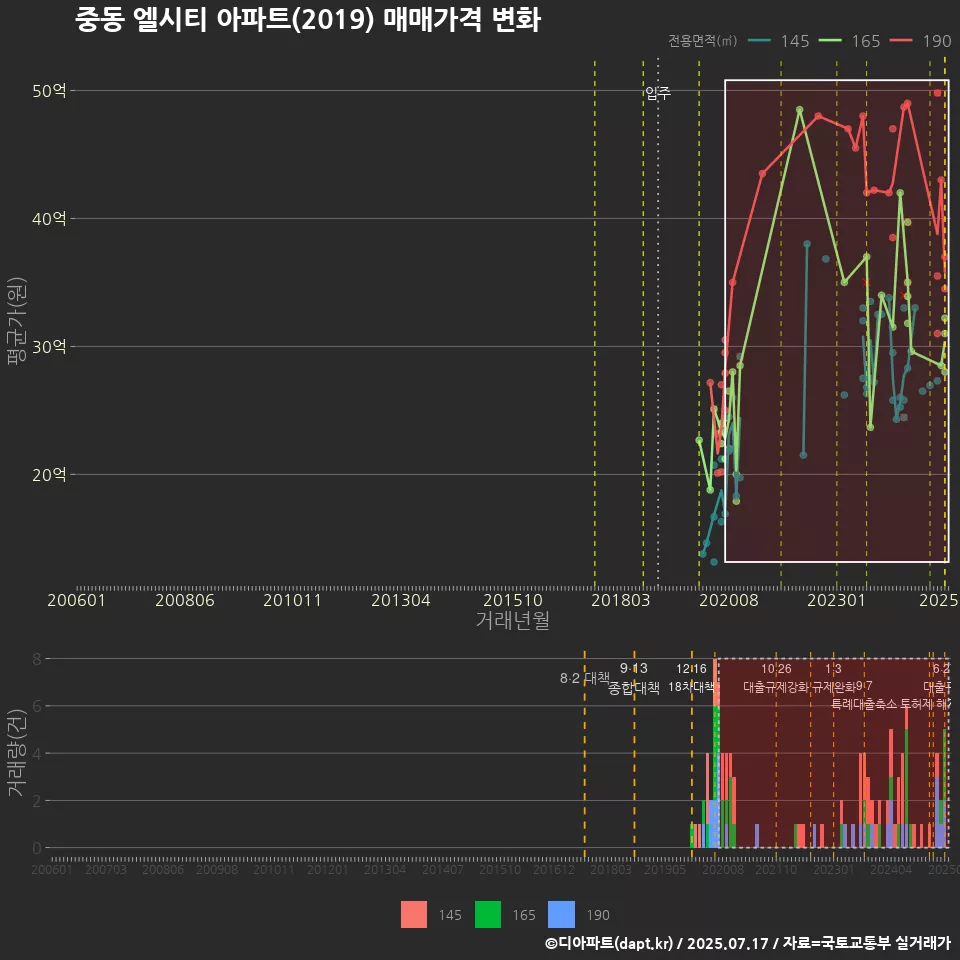
Task: Click 201803 on the price chart axis
Action: [620, 600]
